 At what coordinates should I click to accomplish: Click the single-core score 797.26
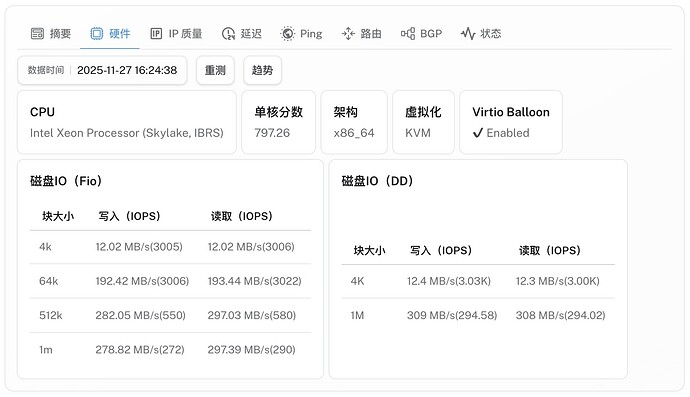[272, 133]
